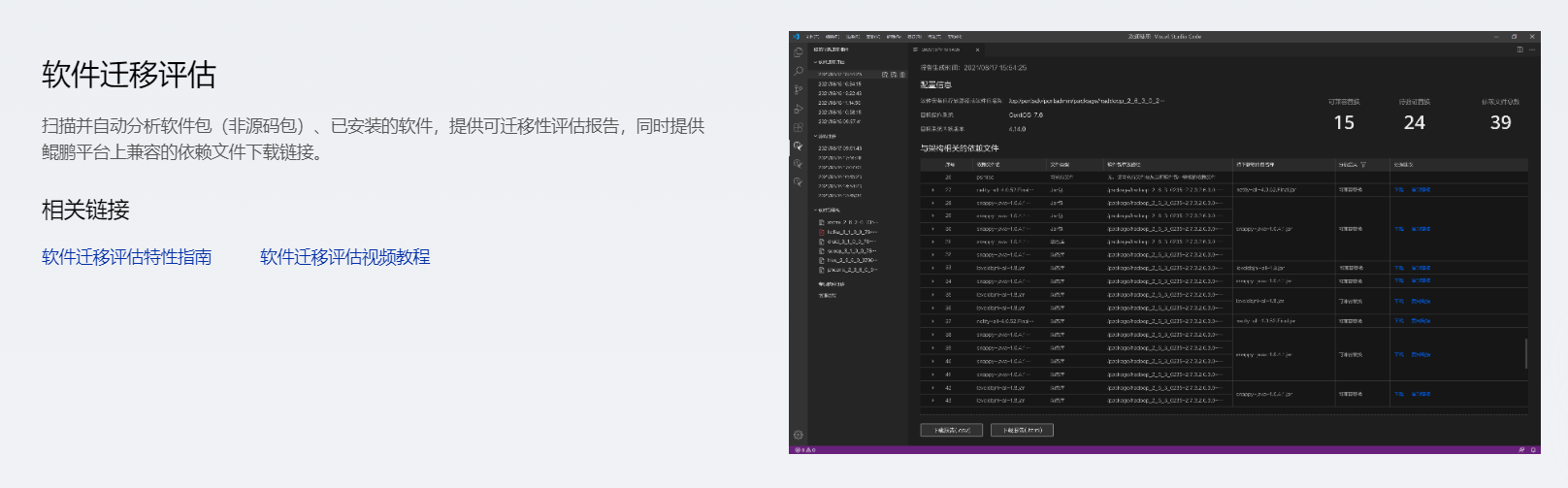This screenshot has height=488, width=1568.
Task: Click the notification bell in the status bar
Action: [1533, 450]
